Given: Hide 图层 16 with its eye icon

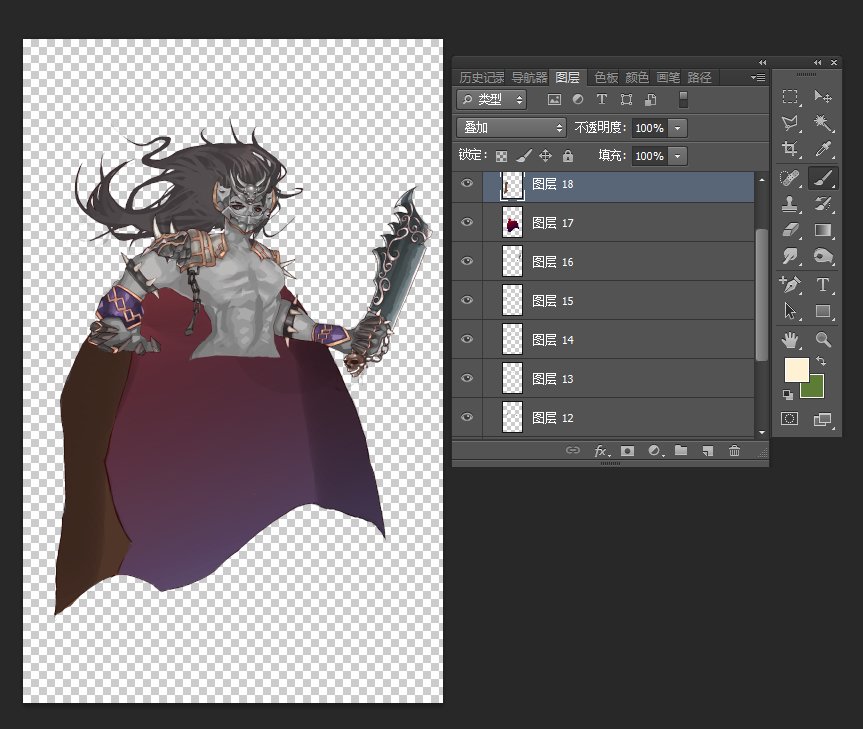Looking at the screenshot, I should [467, 261].
